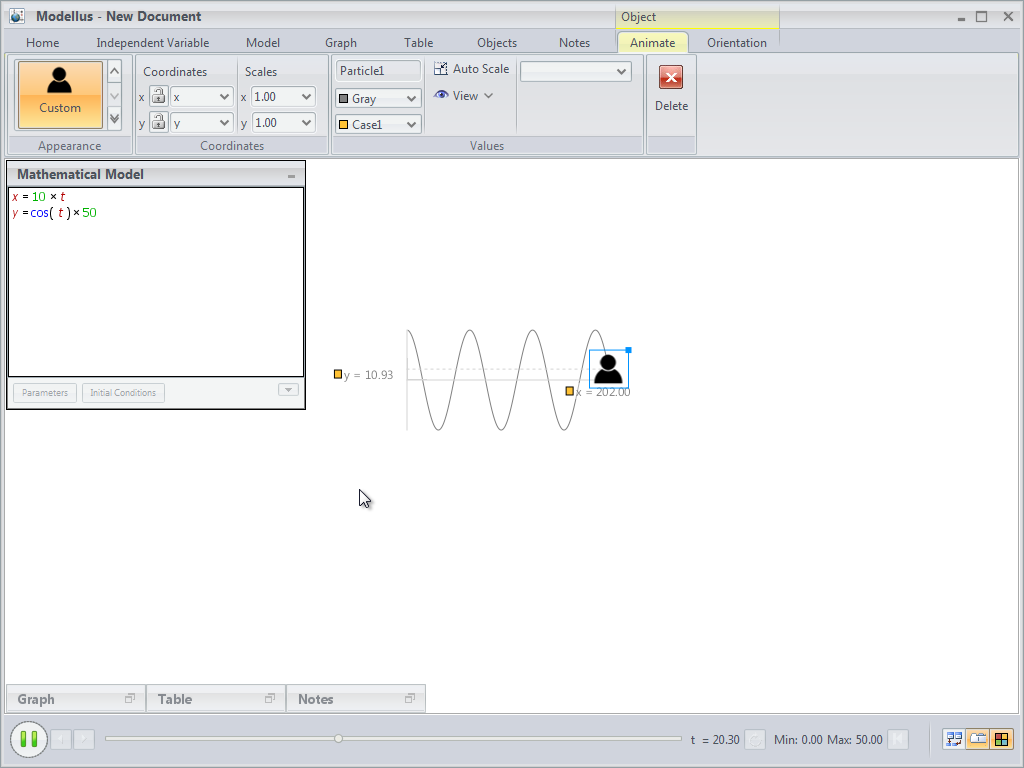Click the Min: 0.00 value

click(x=798, y=740)
